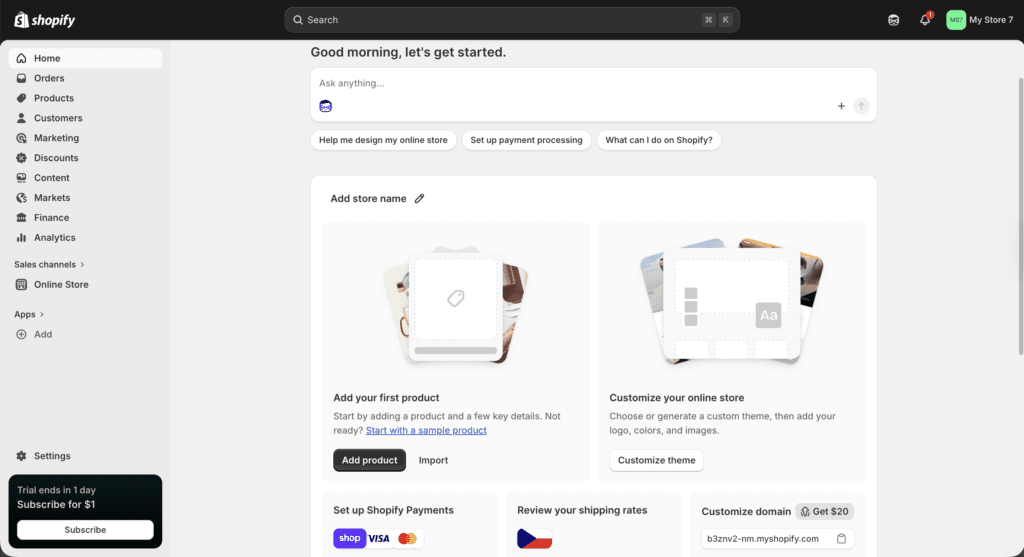Click the Settings gear icon
This screenshot has height=557, width=1024.
point(22,456)
